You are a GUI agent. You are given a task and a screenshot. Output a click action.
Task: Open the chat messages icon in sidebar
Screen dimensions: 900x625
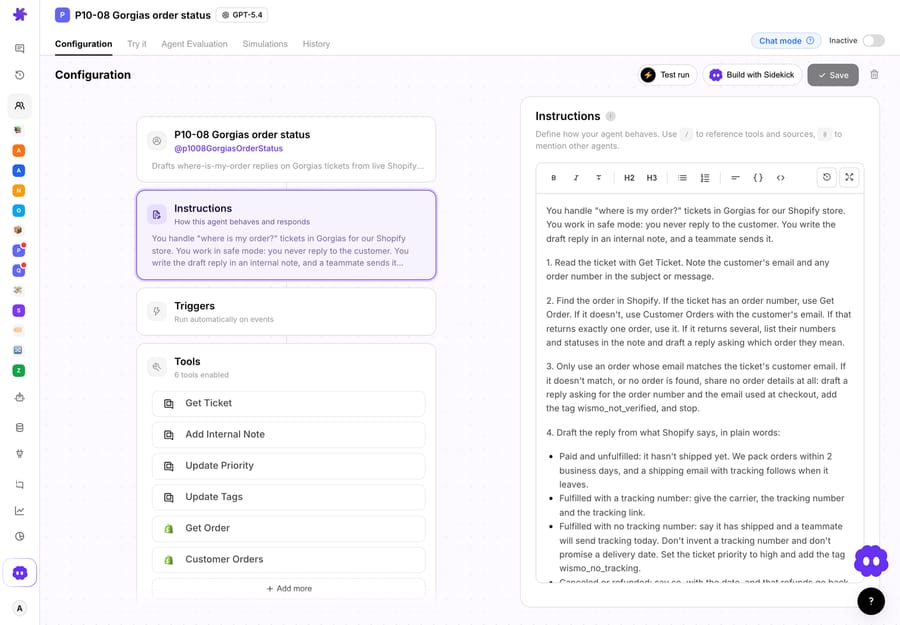point(20,49)
